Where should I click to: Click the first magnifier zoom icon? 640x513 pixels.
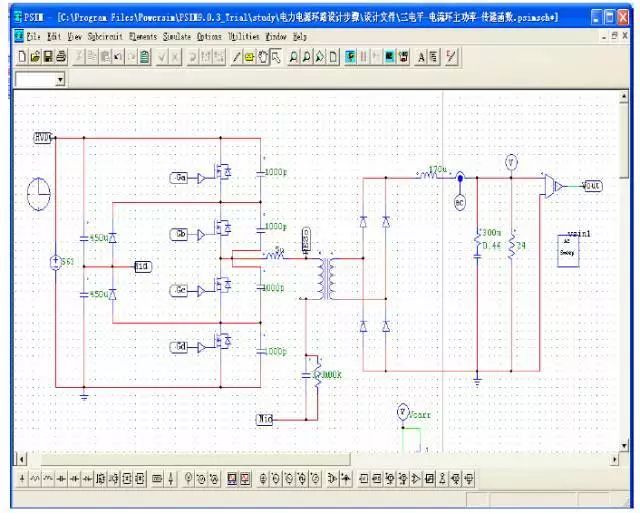pos(293,57)
